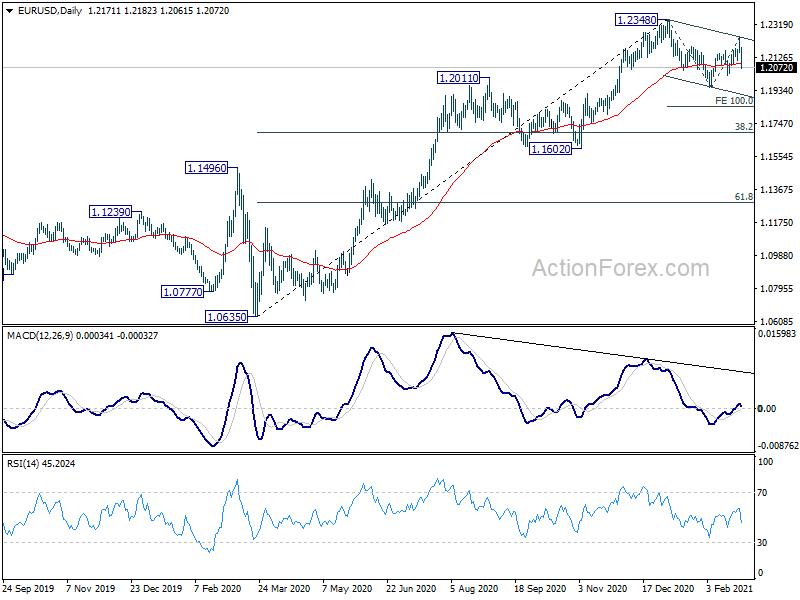Click the MACD(12,26,9) indicator title

40,335
